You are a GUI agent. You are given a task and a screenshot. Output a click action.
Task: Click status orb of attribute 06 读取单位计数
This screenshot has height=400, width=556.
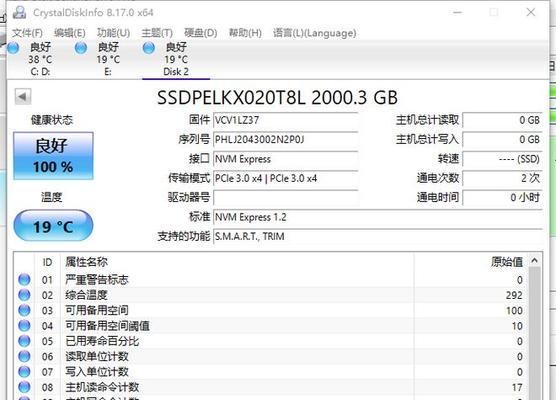coord(24,356)
